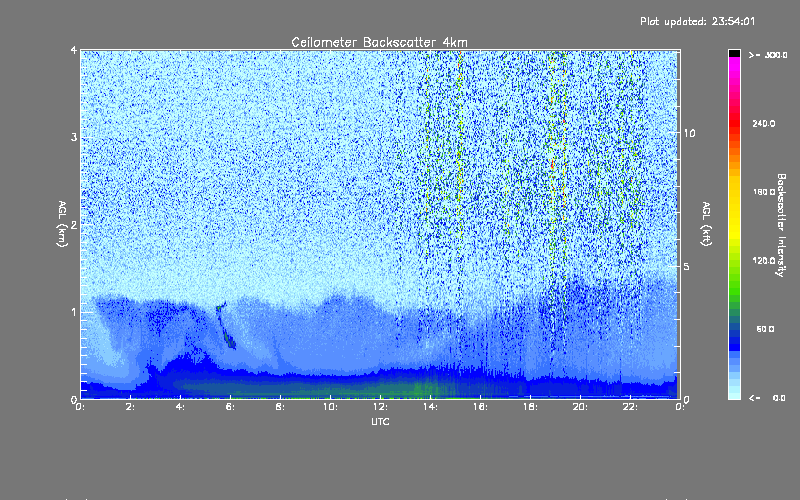800x500 pixels.
Task: Click the 'UTC' x-axis label
Action: pos(380,421)
